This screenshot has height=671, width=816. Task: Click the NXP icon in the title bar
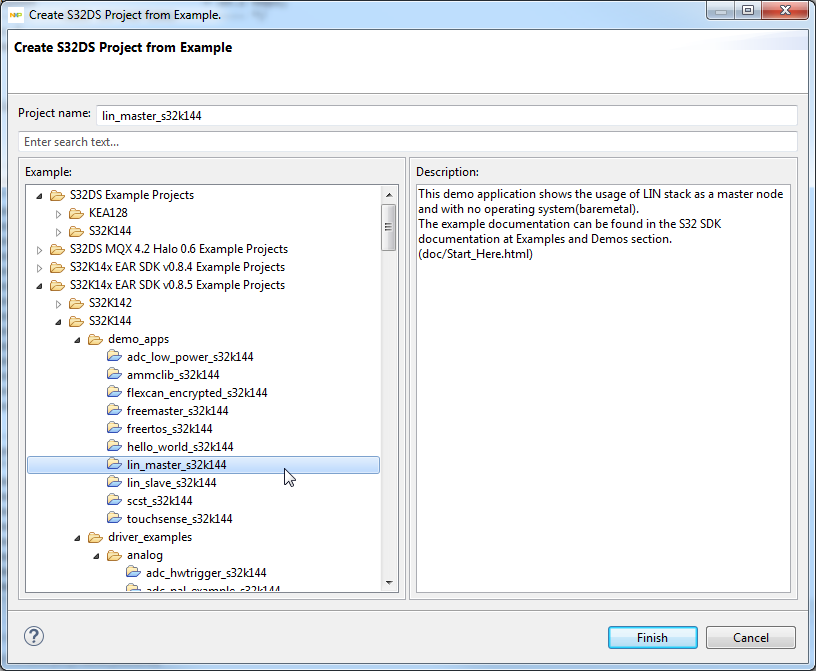(16, 15)
